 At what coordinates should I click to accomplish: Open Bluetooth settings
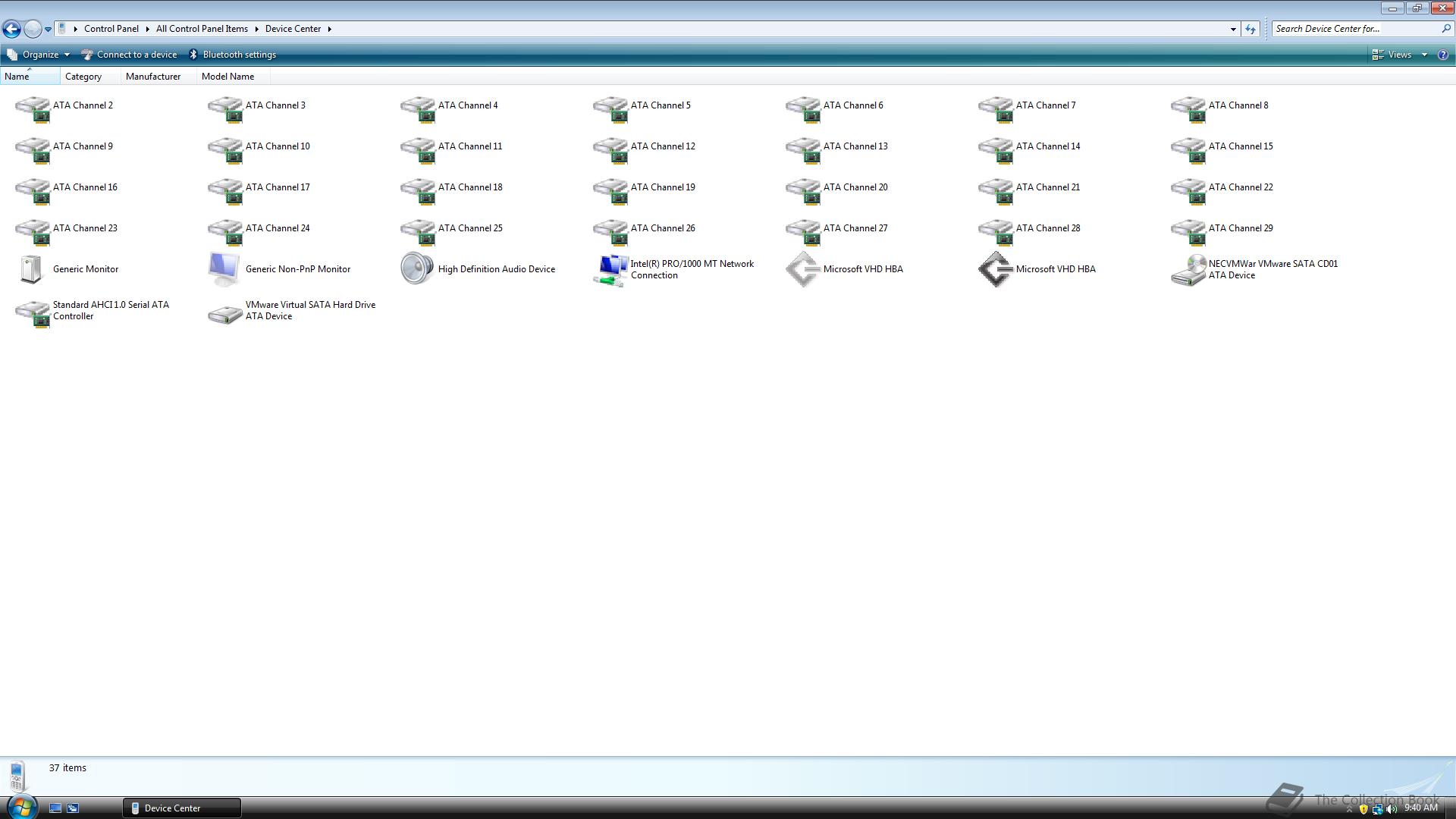pyautogui.click(x=232, y=55)
